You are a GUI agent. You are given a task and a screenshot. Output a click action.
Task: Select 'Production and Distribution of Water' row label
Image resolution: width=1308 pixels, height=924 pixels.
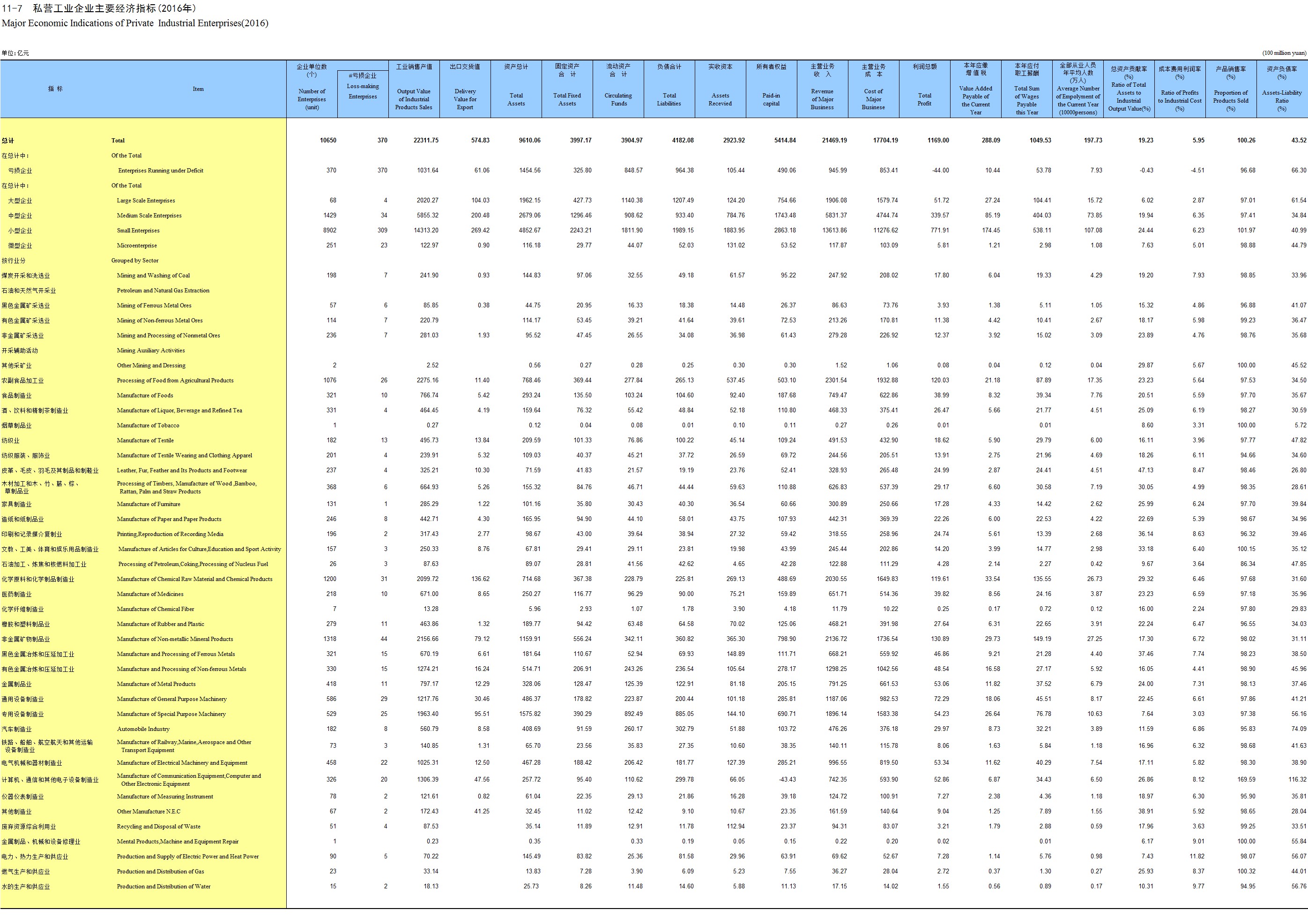[164, 887]
